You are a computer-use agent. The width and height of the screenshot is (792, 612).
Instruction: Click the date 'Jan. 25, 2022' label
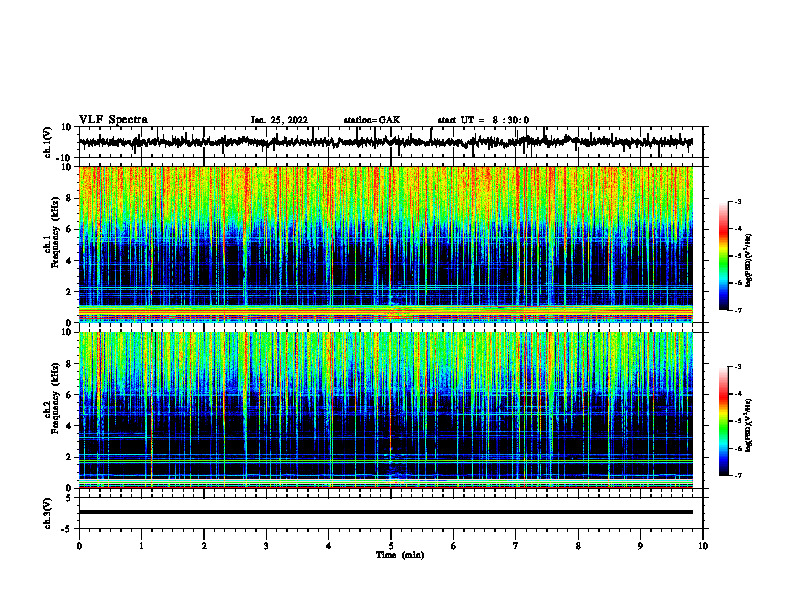[x=279, y=120]
